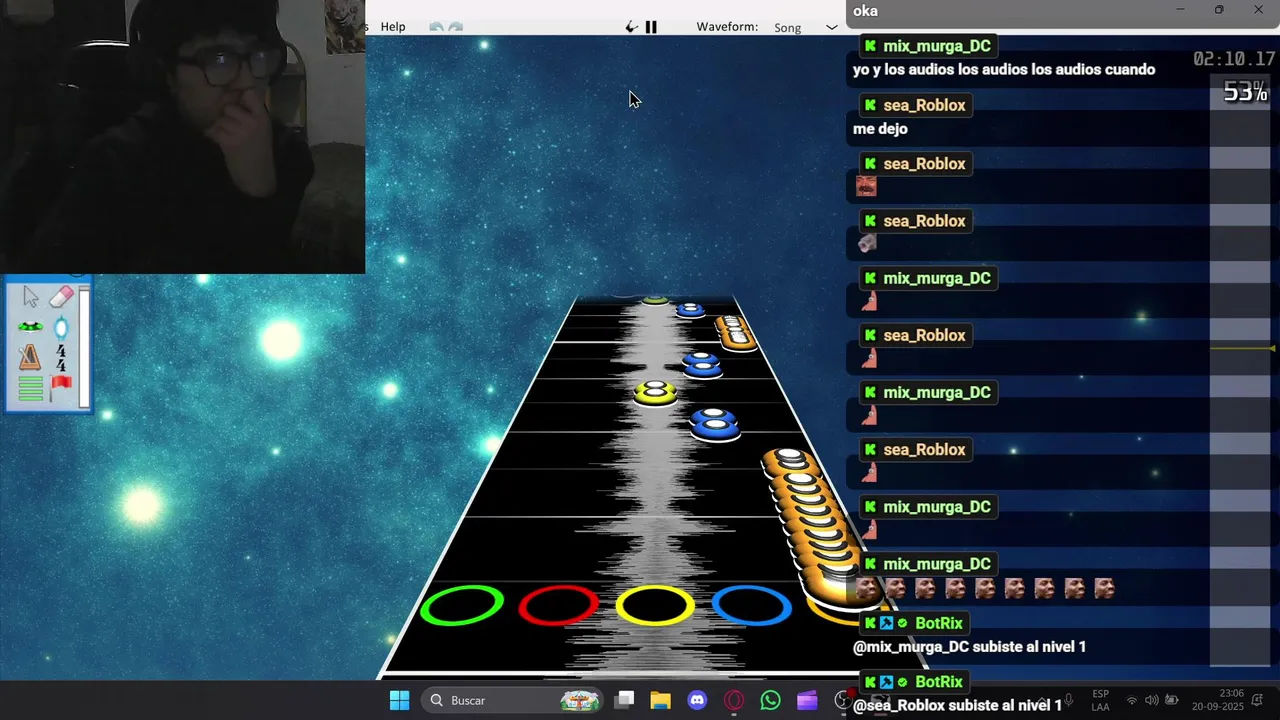Open Discord from the taskbar
The height and width of the screenshot is (720, 1280).
(697, 700)
